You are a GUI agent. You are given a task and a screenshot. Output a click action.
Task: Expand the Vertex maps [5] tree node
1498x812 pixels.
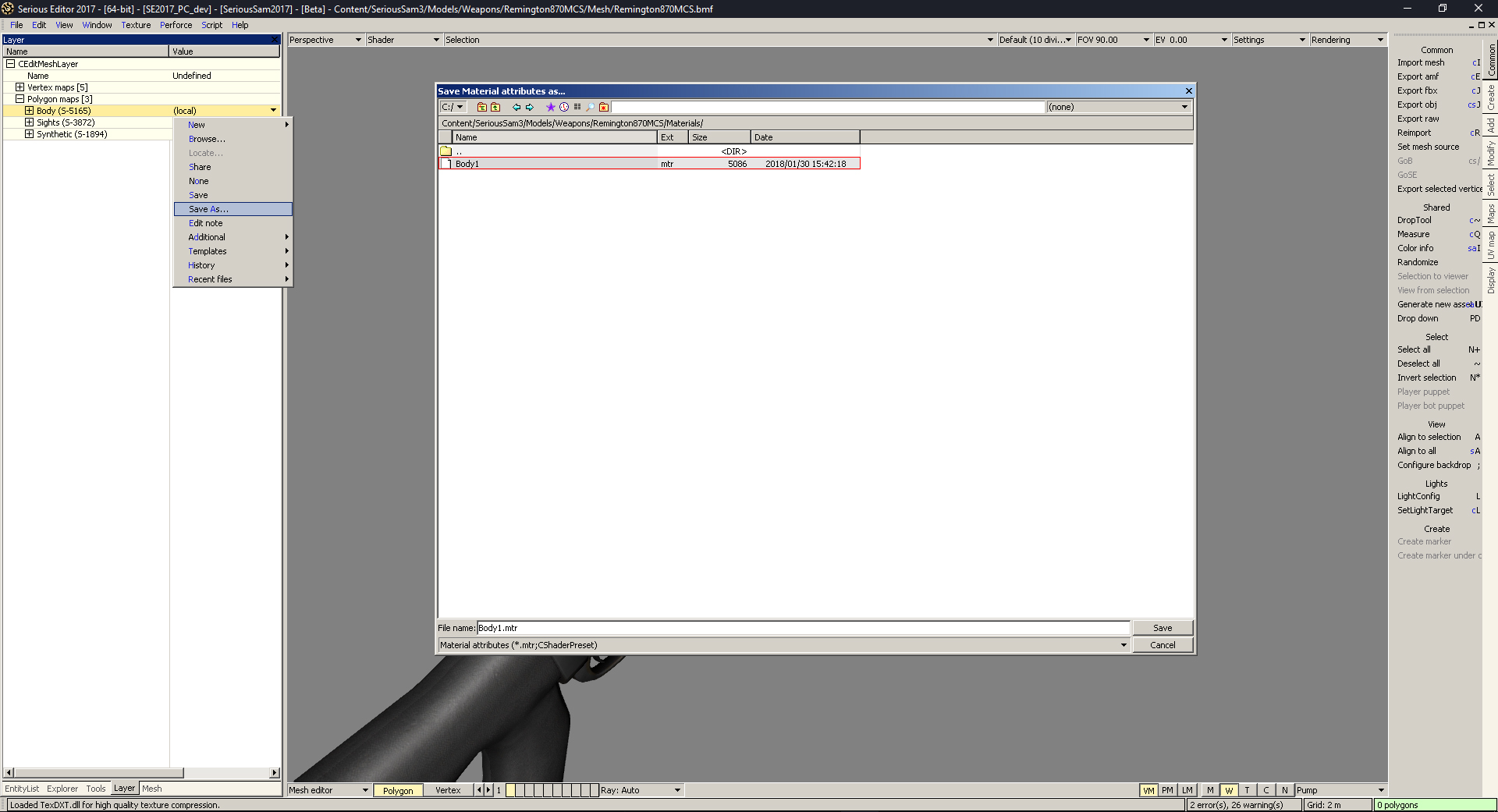click(20, 87)
